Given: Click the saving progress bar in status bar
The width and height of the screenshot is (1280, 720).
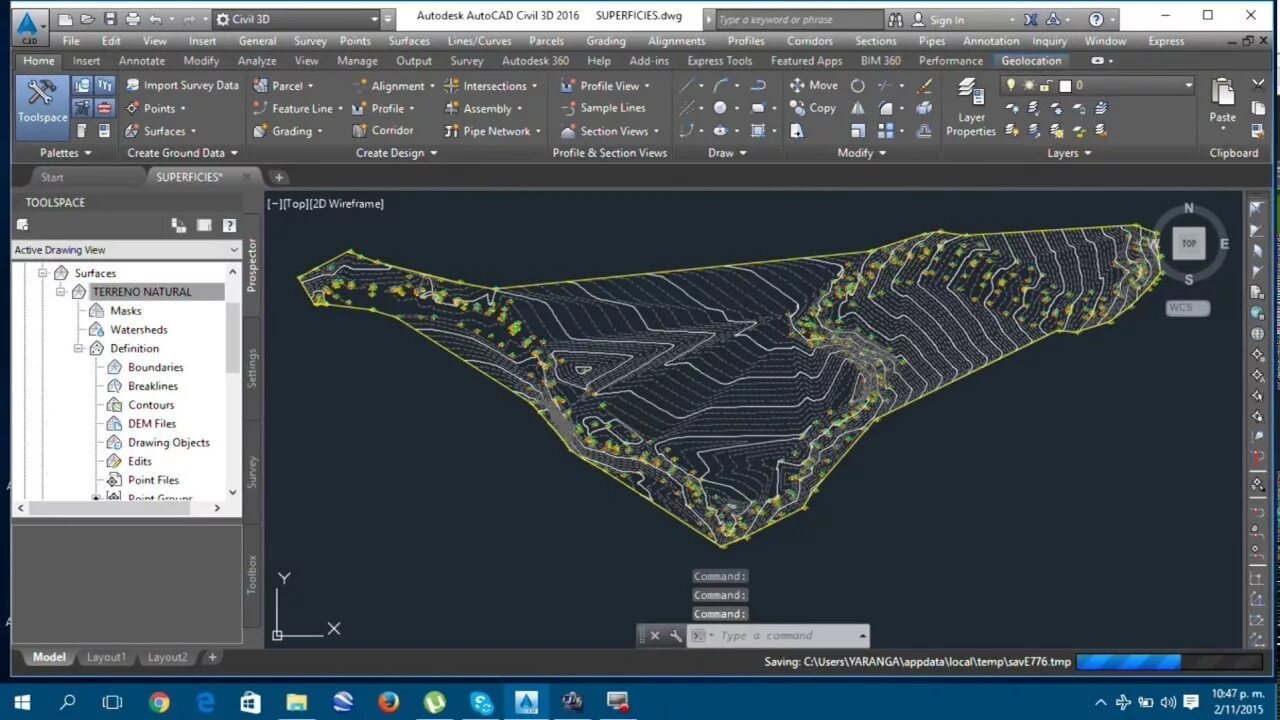Looking at the screenshot, I should coord(1168,661).
